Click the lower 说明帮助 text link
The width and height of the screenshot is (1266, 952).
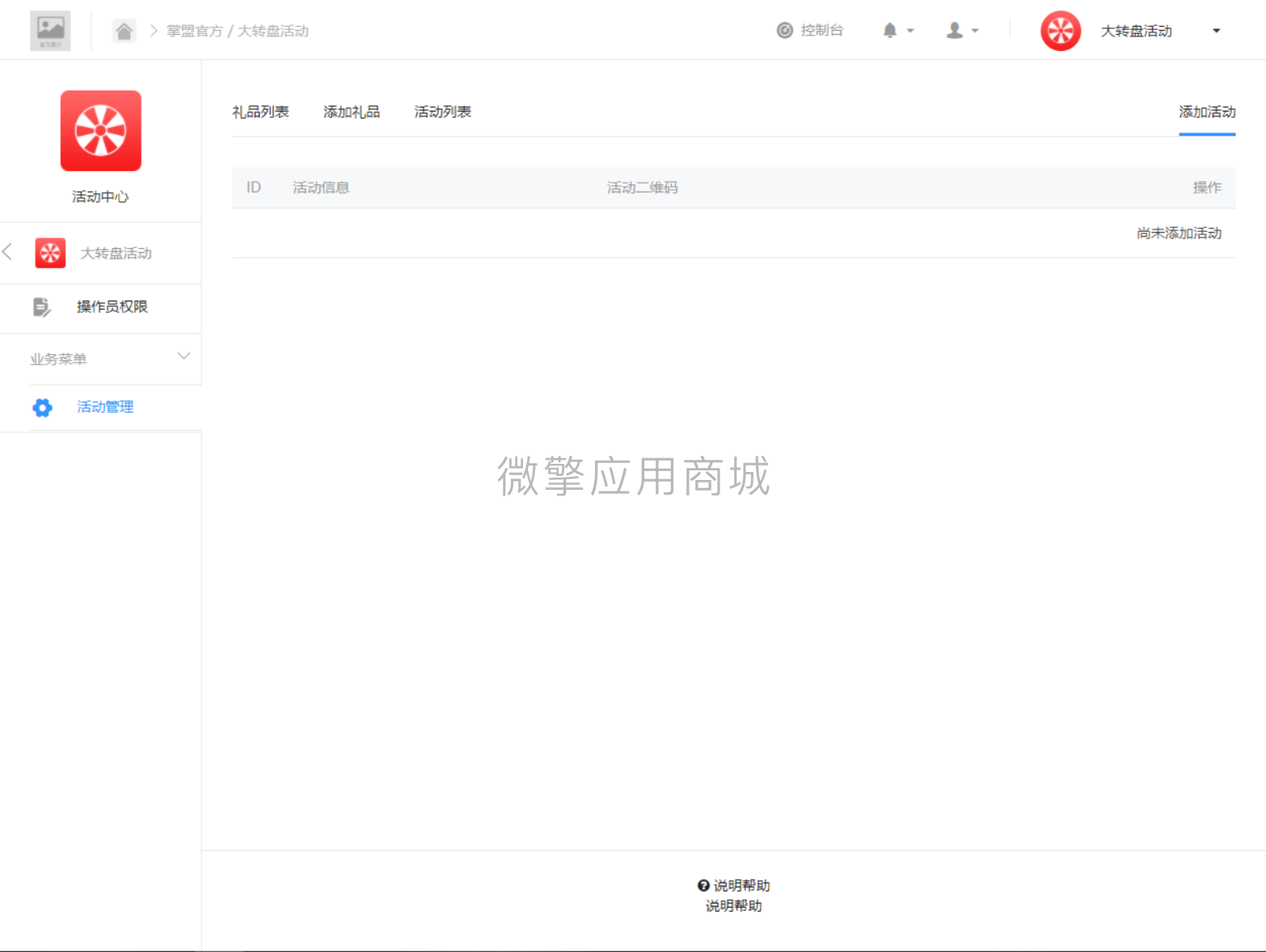coord(734,906)
